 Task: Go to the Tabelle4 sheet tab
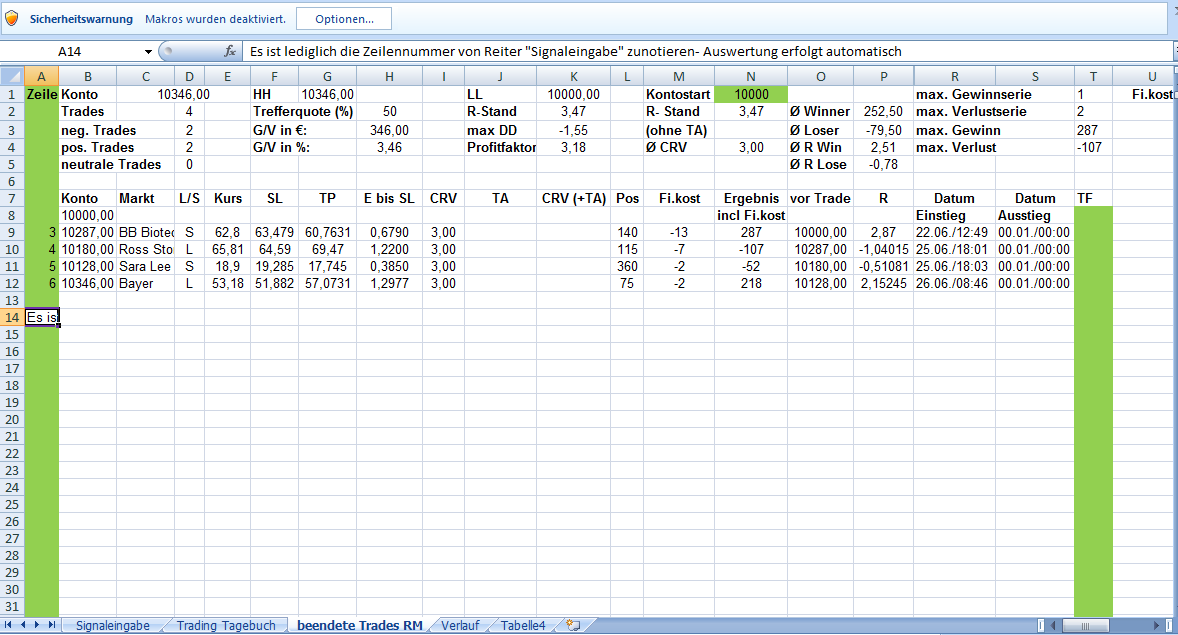523,625
